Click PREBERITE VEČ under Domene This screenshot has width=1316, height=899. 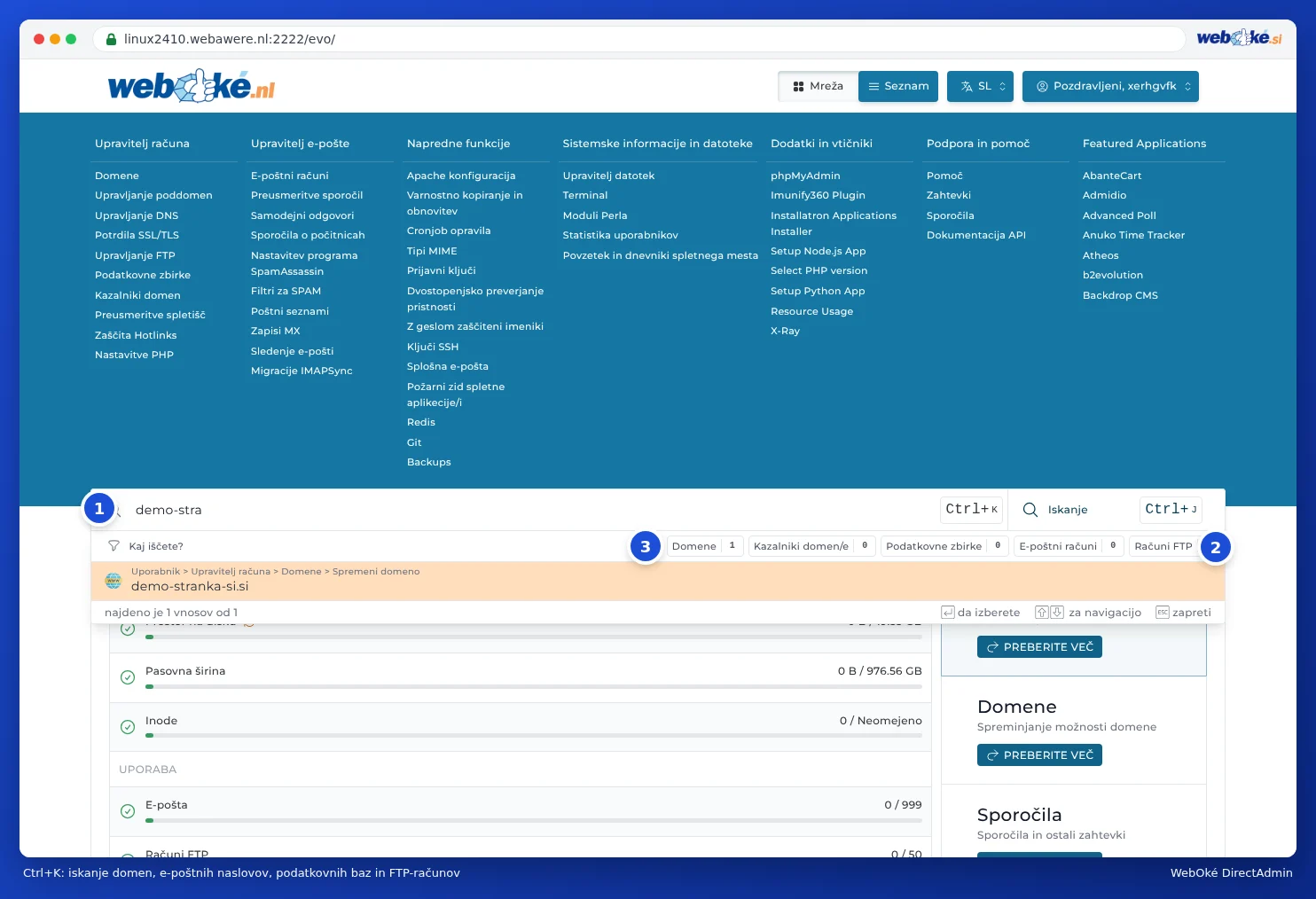(x=1039, y=755)
